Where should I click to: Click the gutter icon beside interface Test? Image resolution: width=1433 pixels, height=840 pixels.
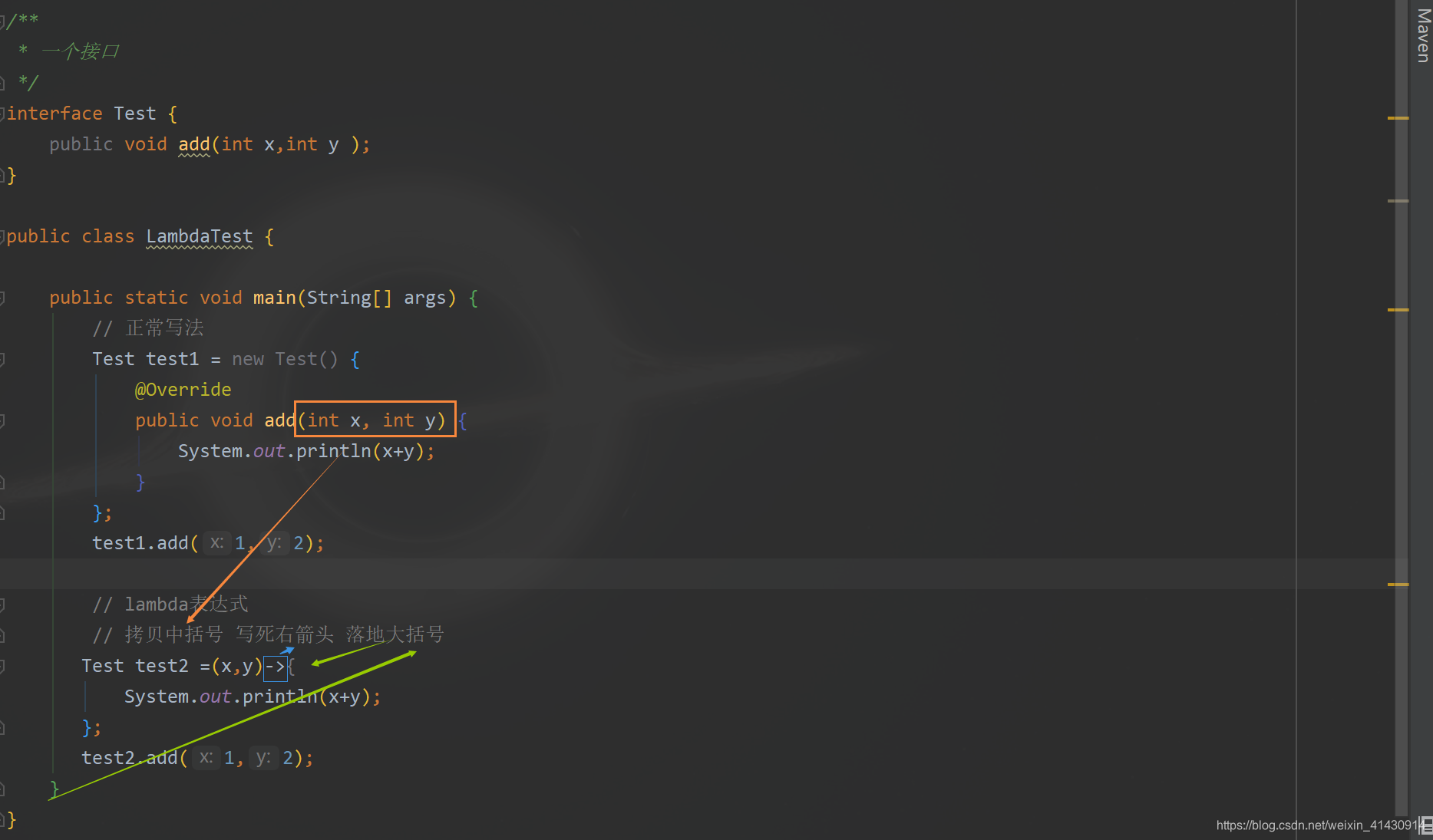point(3,112)
